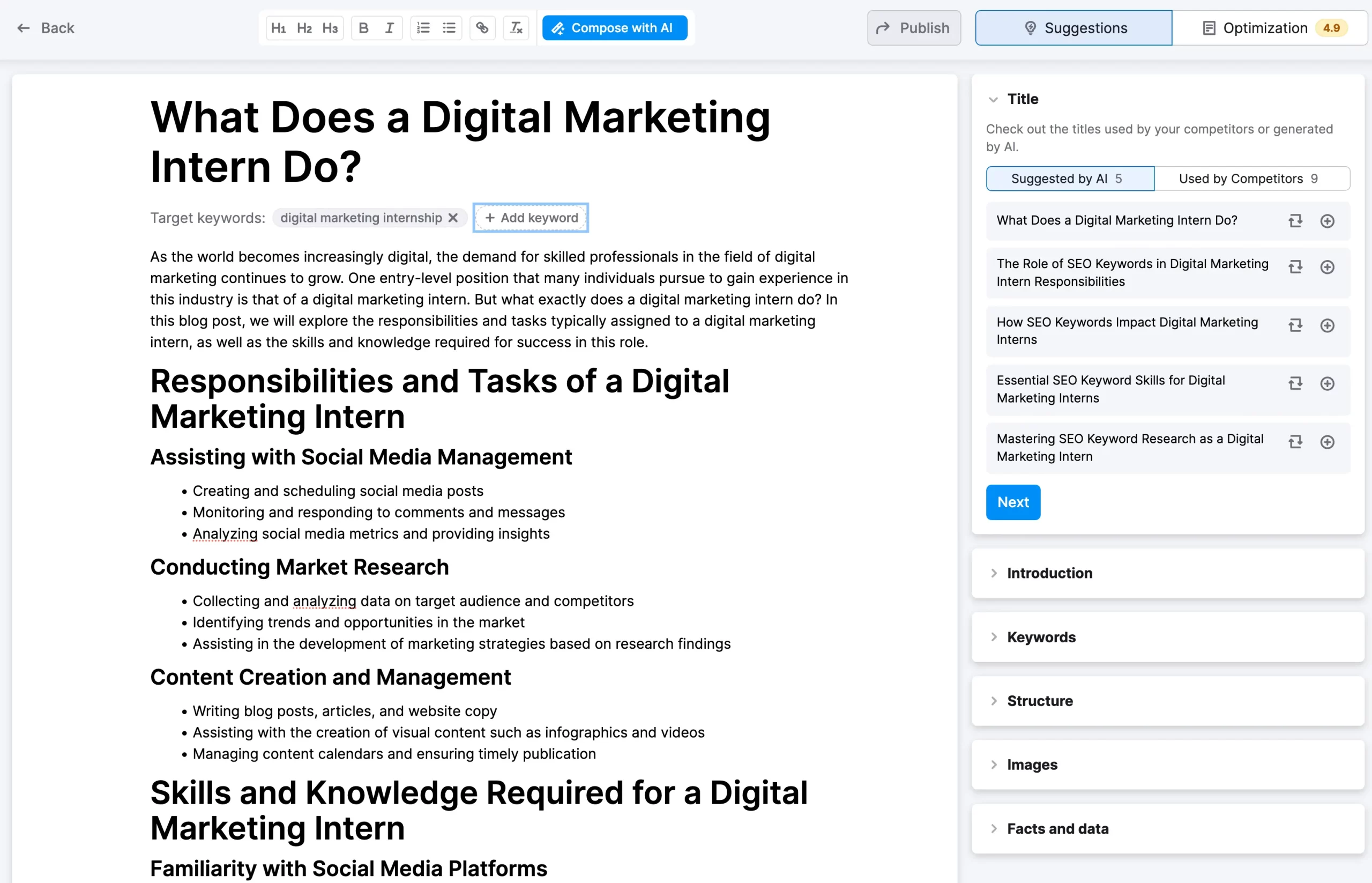Apply Heading 3 formatting from toolbar
Image resolution: width=1372 pixels, height=883 pixels.
(x=330, y=28)
